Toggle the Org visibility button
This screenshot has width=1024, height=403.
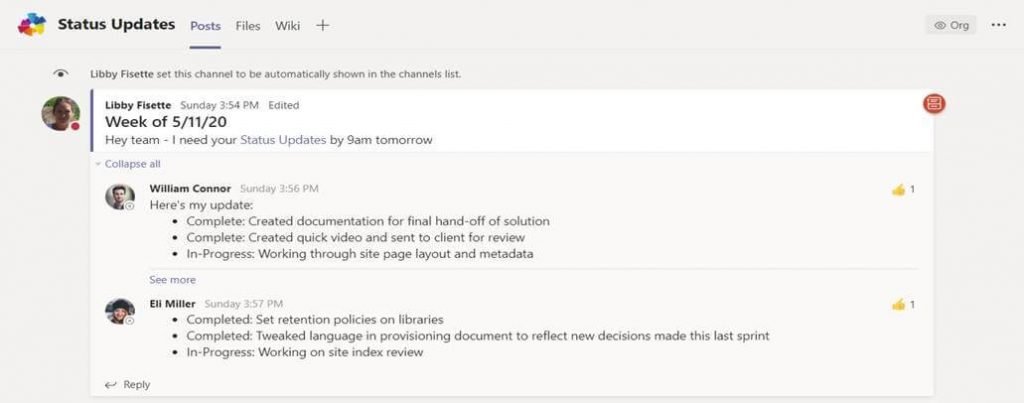951,25
